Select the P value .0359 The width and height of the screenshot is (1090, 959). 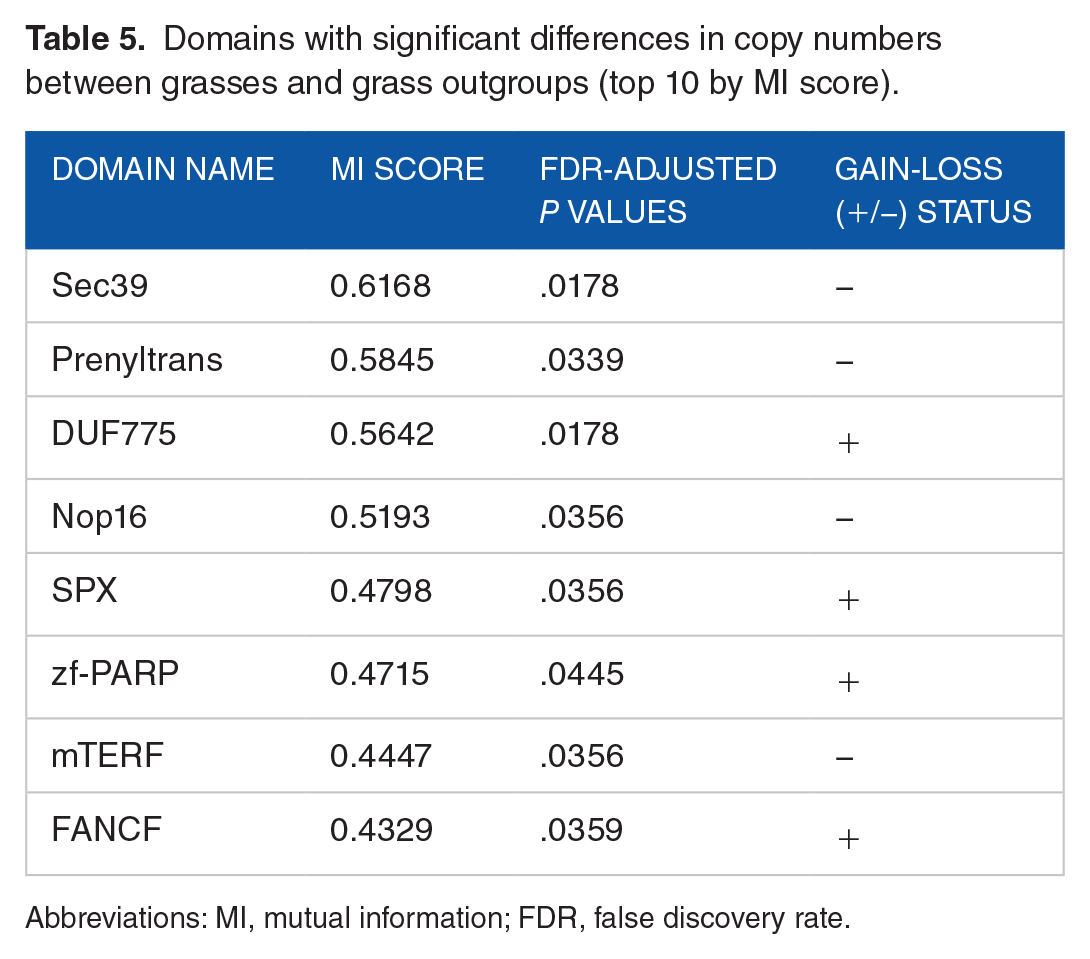582,830
